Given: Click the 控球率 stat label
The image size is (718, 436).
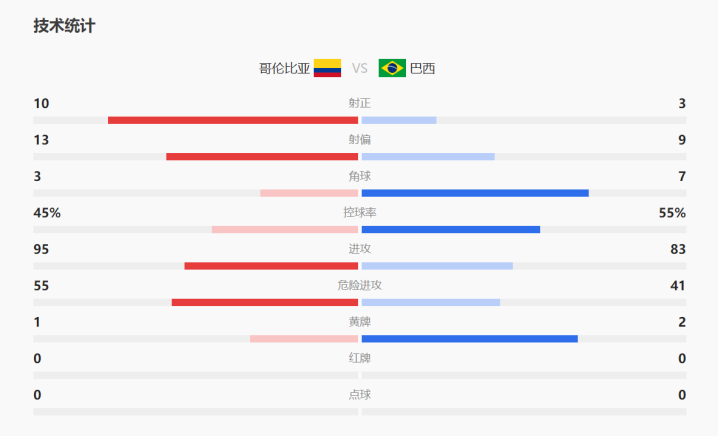Looking at the screenshot, I should tap(360, 212).
